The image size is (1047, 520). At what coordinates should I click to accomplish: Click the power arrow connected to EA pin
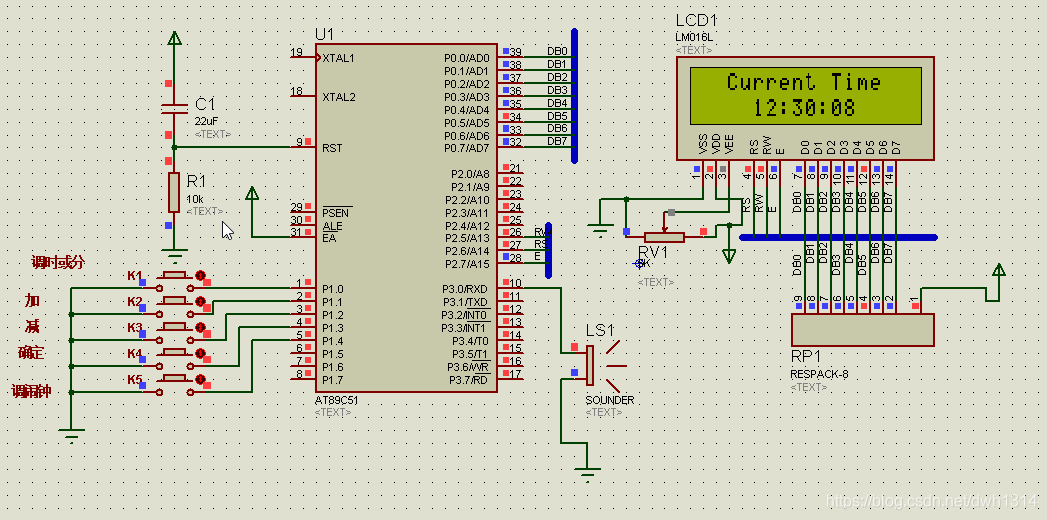[x=252, y=194]
